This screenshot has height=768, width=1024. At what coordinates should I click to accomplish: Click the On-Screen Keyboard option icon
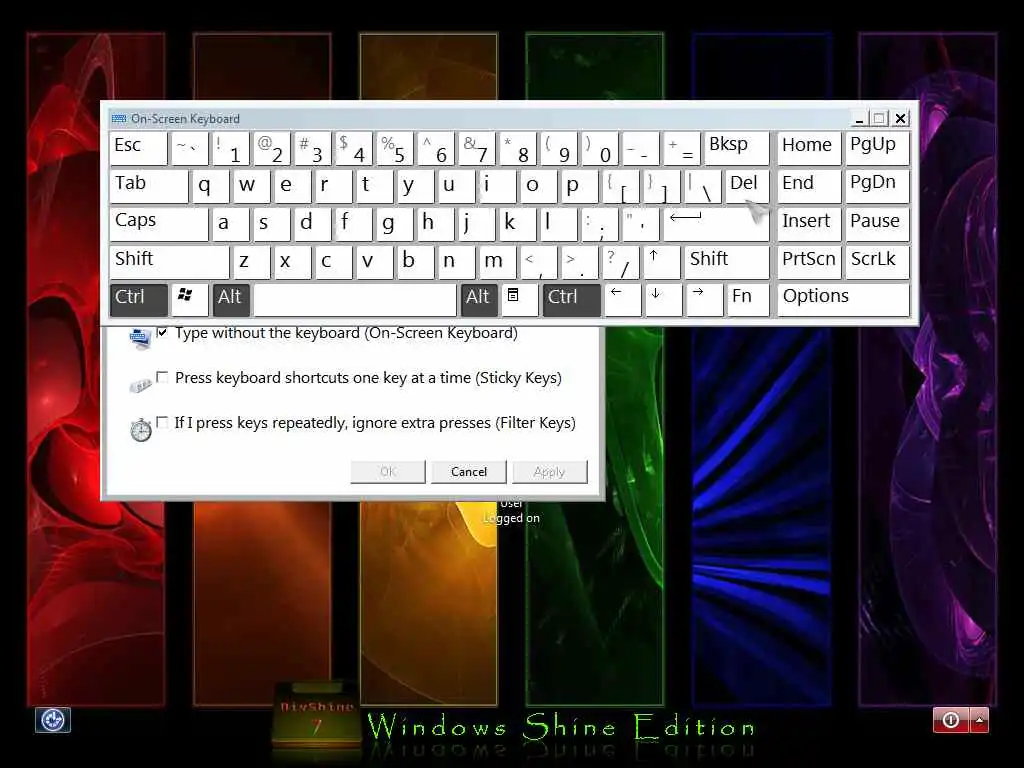(140, 338)
